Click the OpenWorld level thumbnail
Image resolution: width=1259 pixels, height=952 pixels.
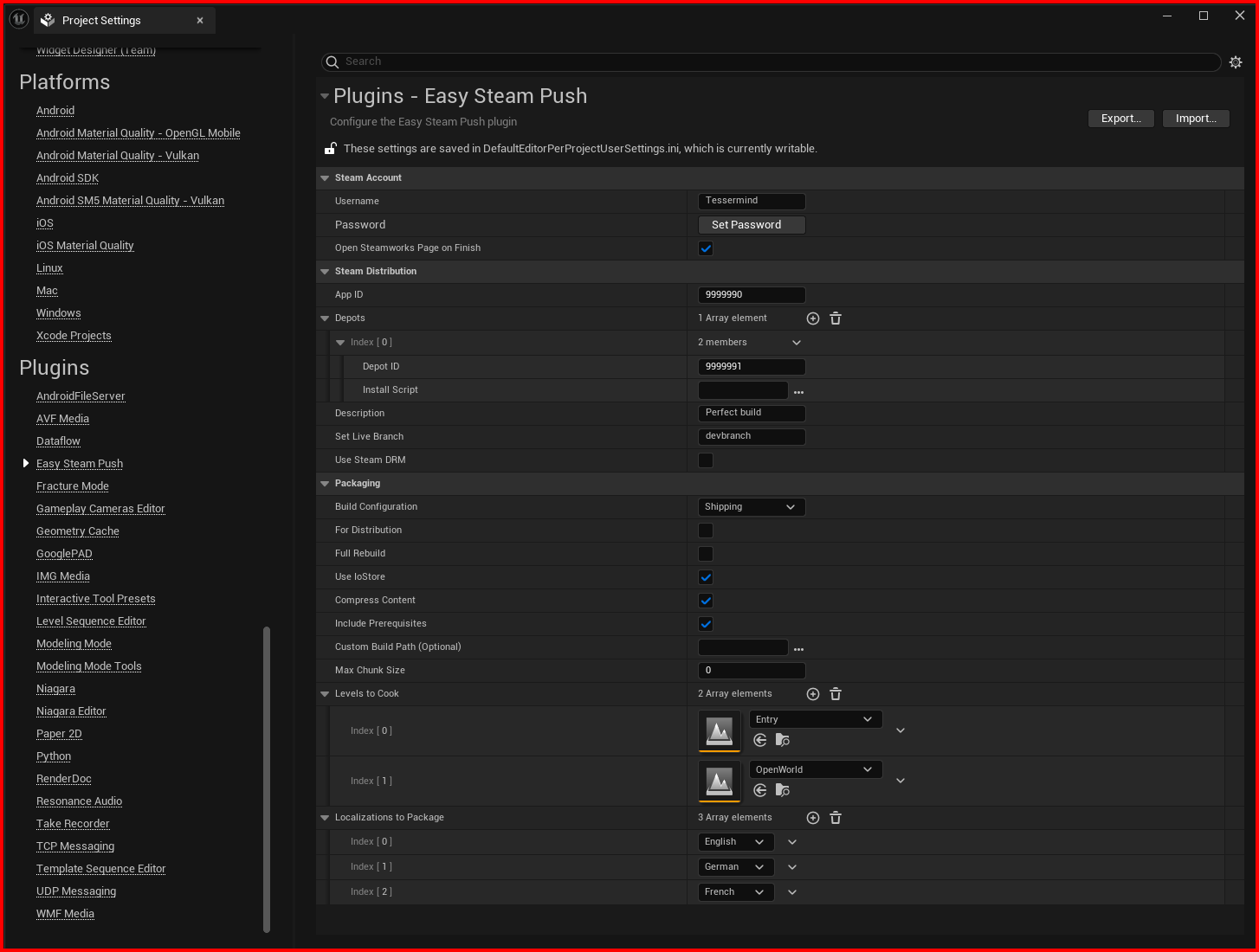click(720, 781)
